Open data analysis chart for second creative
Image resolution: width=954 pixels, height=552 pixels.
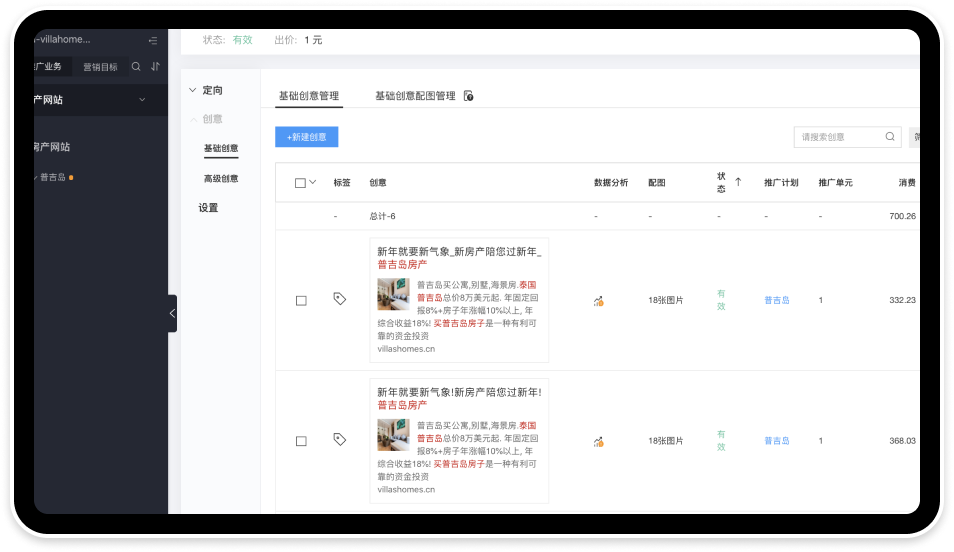pyautogui.click(x=599, y=441)
